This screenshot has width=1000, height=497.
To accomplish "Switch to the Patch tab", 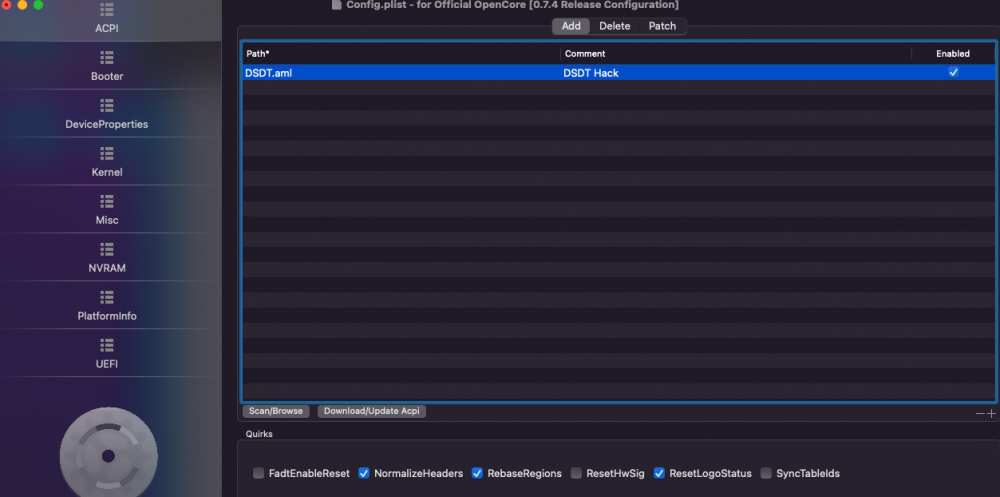I will pos(662,26).
